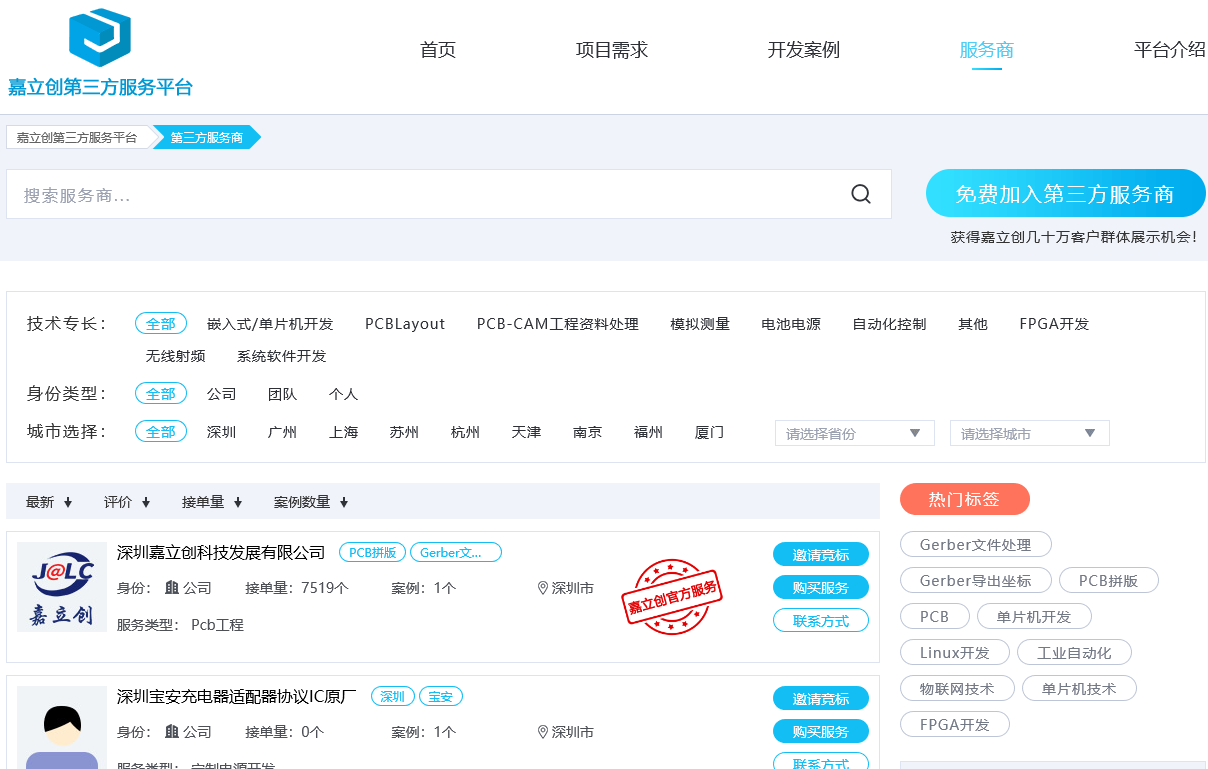1208x769 pixels.
Task: Filter 身份类型 by 团队
Action: click(283, 394)
